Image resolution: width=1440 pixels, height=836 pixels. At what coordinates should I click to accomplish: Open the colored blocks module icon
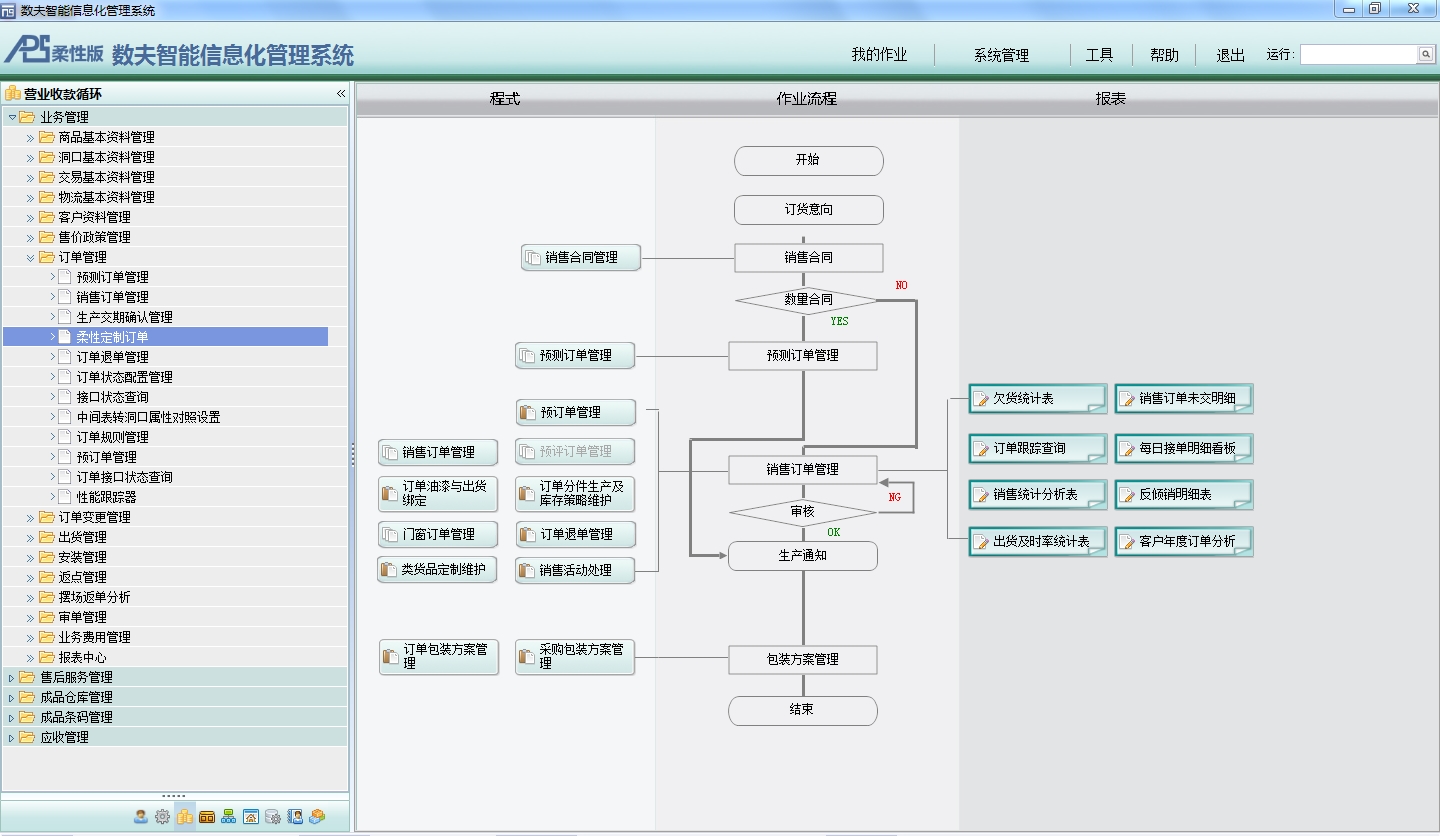point(317,816)
